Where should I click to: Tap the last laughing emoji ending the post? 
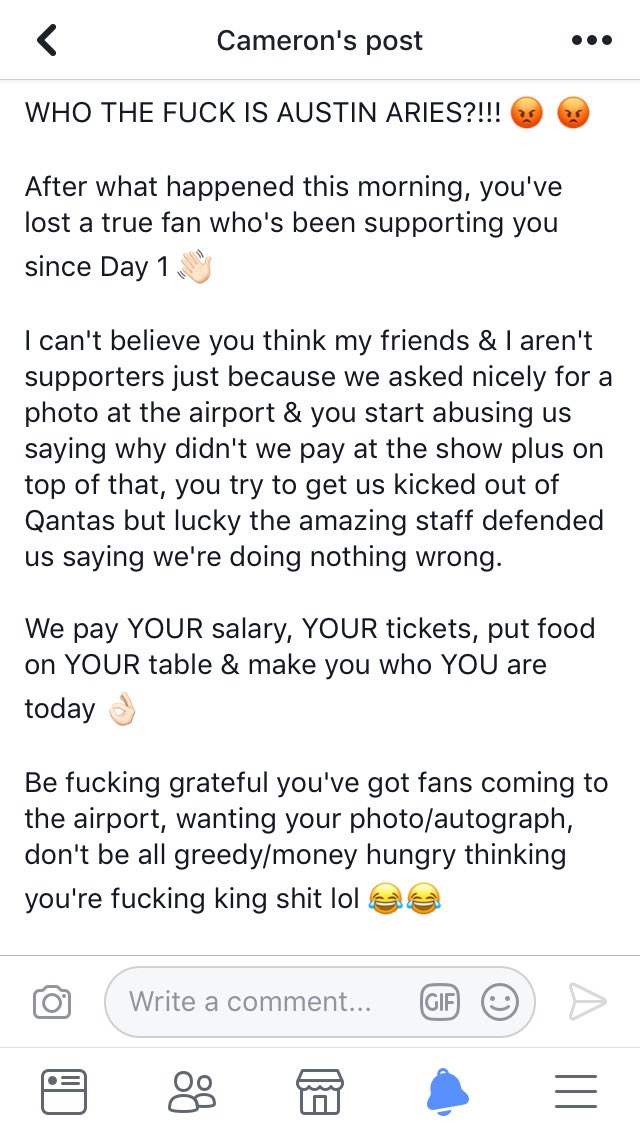(x=423, y=900)
